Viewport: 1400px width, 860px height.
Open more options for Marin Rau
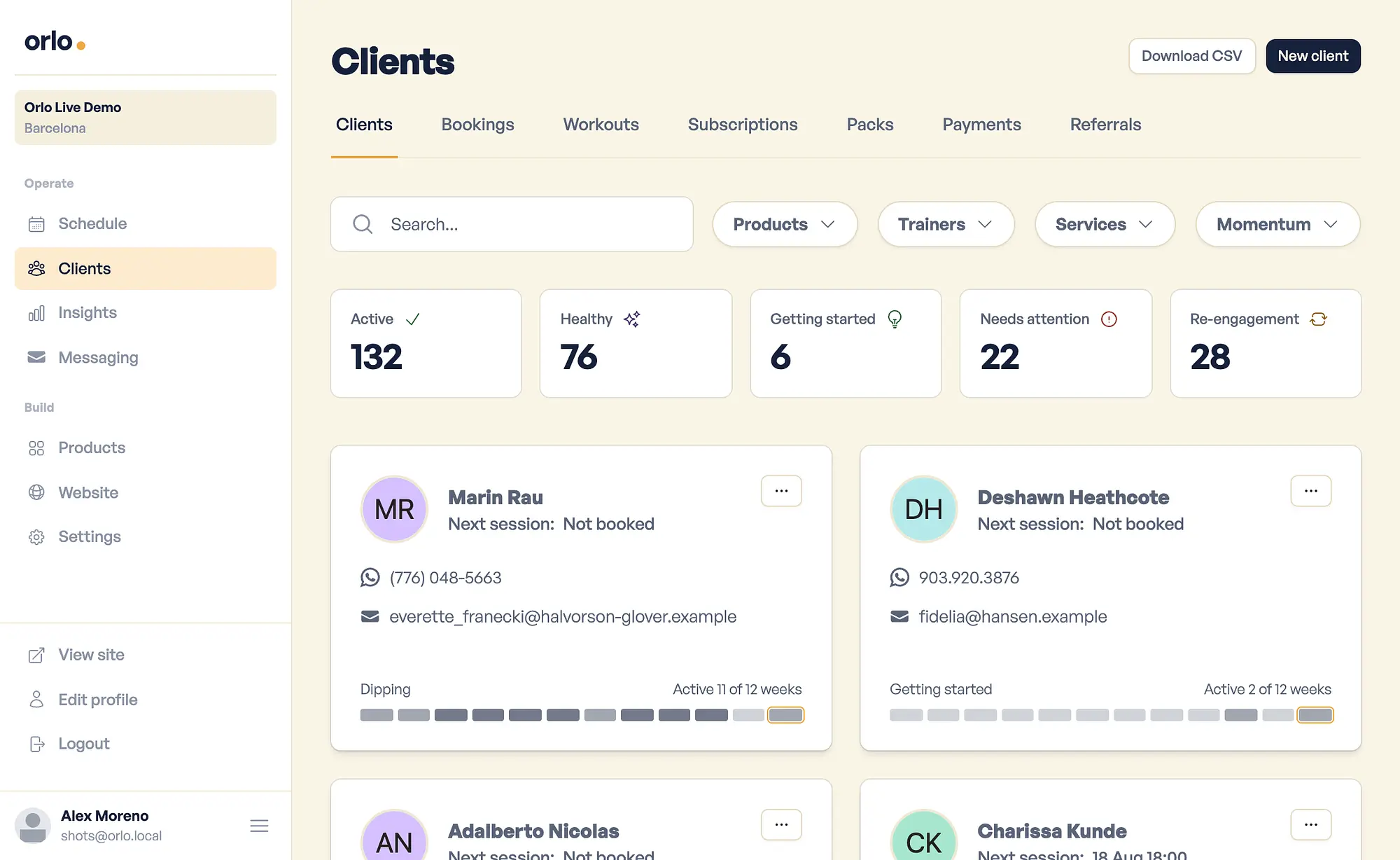pyautogui.click(x=781, y=491)
